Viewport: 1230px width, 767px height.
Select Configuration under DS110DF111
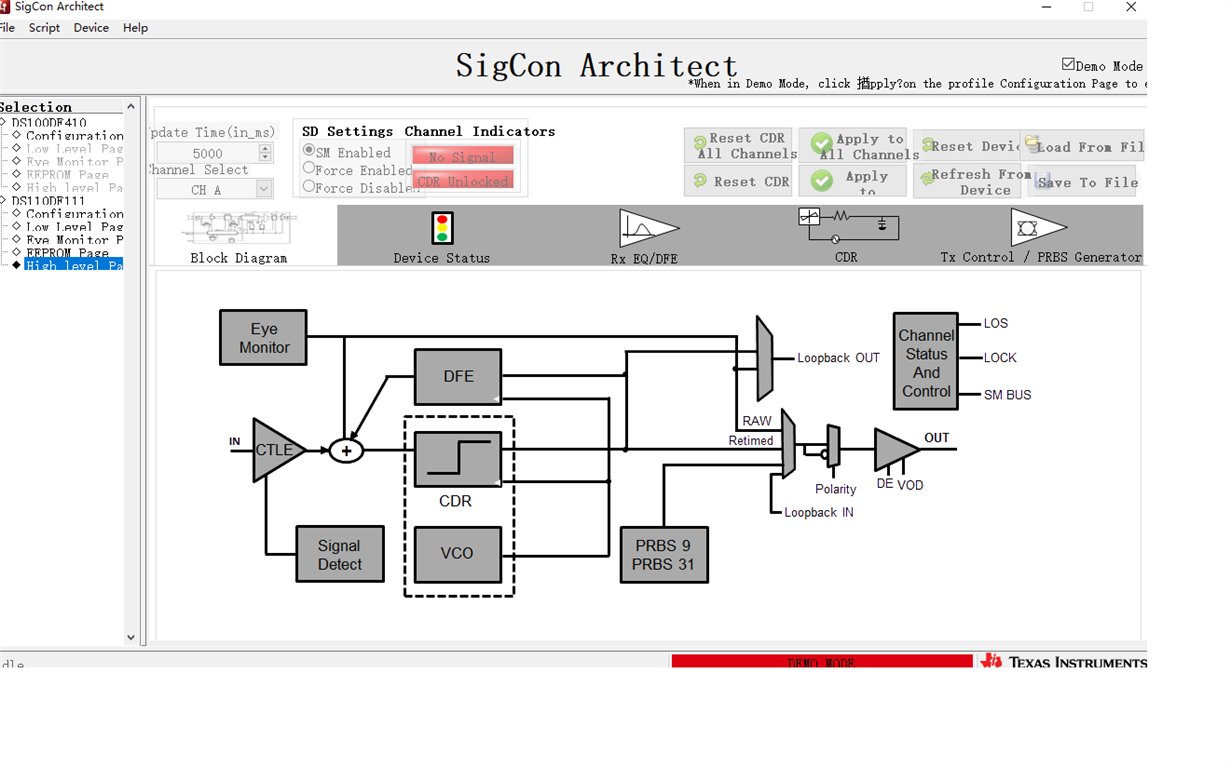tap(74, 213)
